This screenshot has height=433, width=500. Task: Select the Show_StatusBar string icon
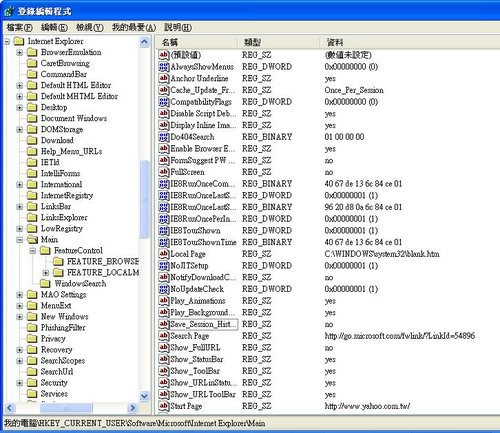[164, 359]
